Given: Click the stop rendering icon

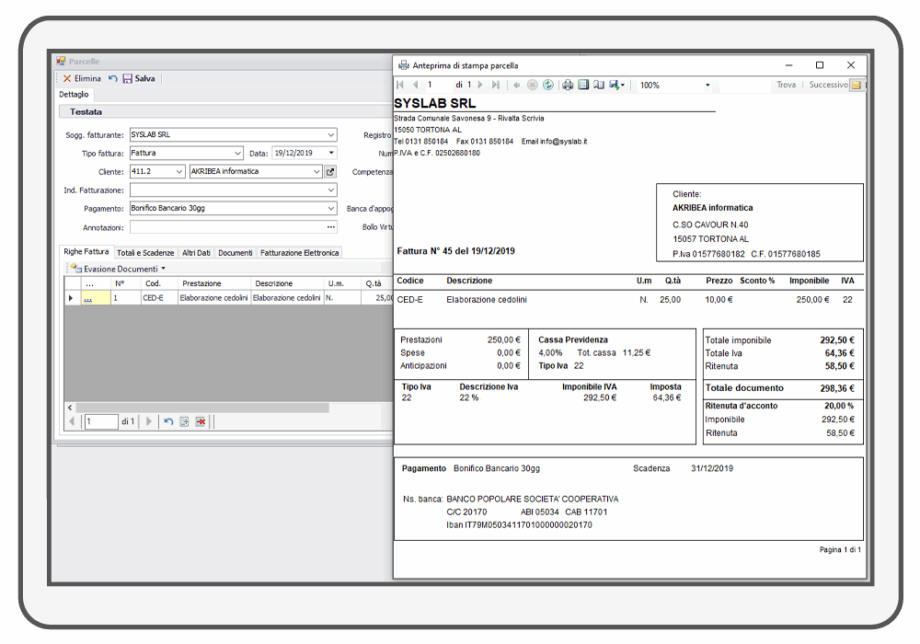Looking at the screenshot, I should [x=532, y=85].
